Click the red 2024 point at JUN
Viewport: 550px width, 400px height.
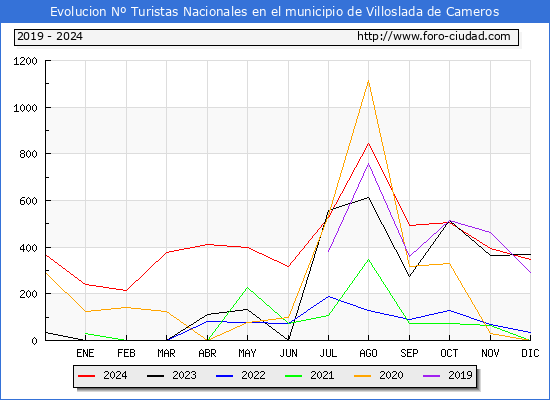point(288,267)
